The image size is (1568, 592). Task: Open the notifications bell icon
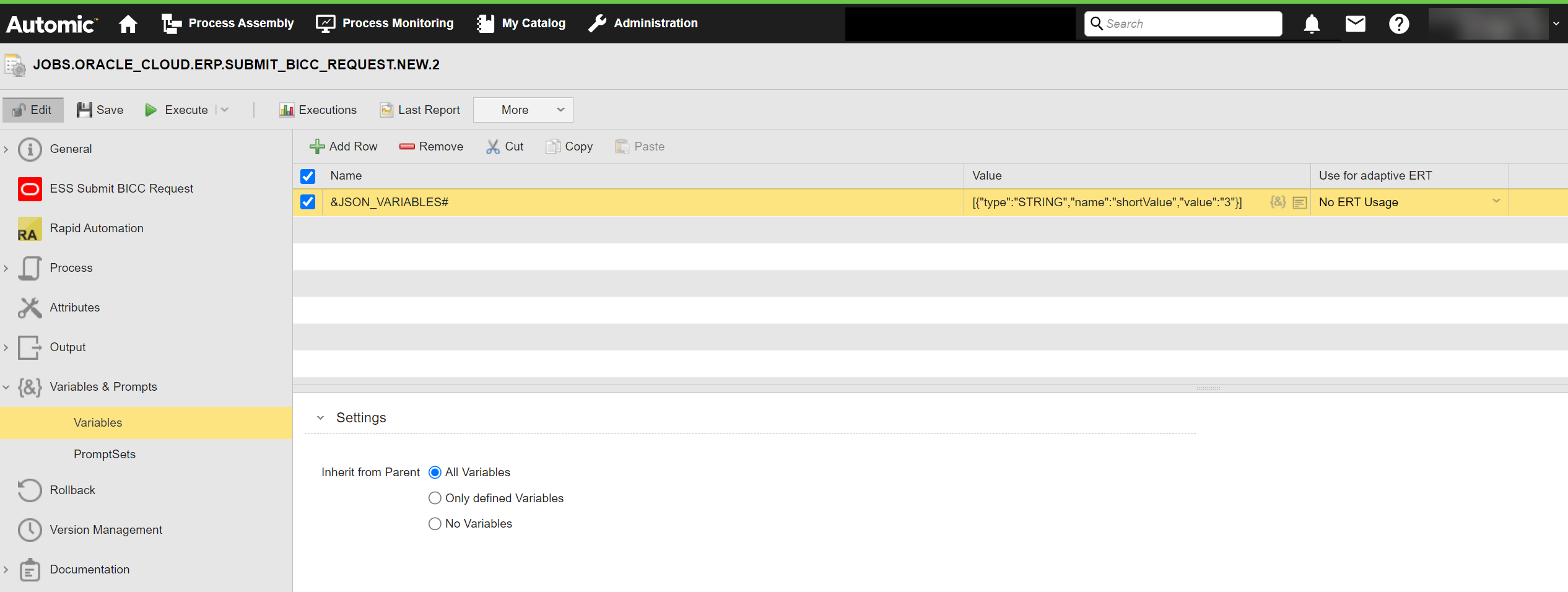1311,24
